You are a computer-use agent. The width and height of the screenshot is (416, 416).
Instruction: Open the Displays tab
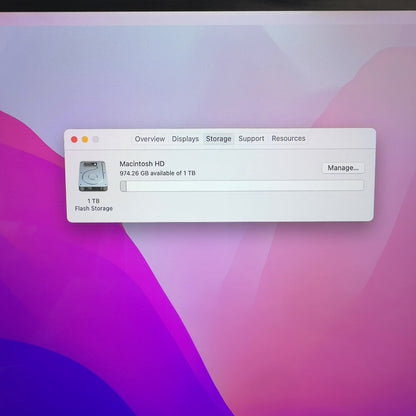coord(185,139)
